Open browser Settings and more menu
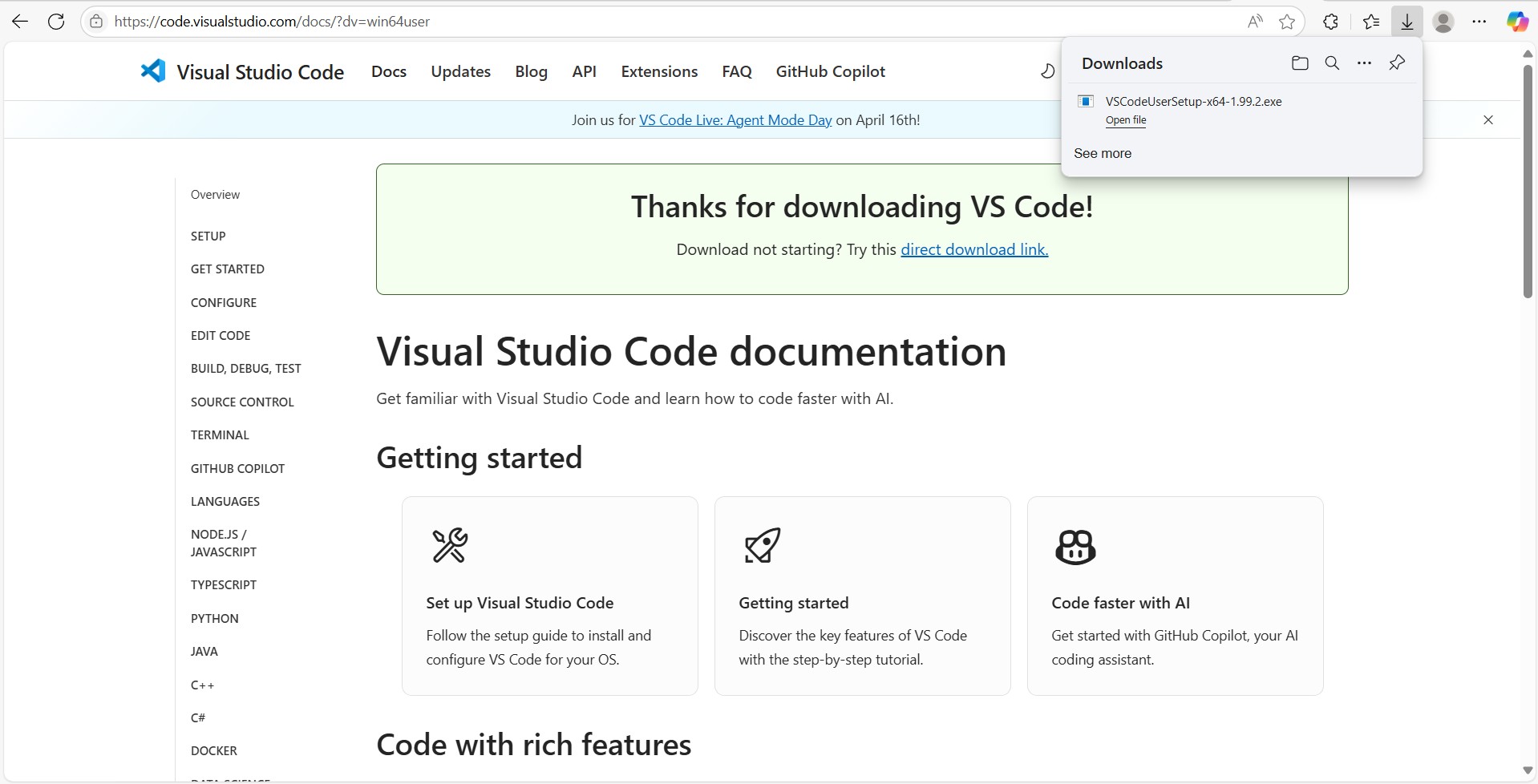Viewport: 1538px width, 784px height. tap(1479, 22)
